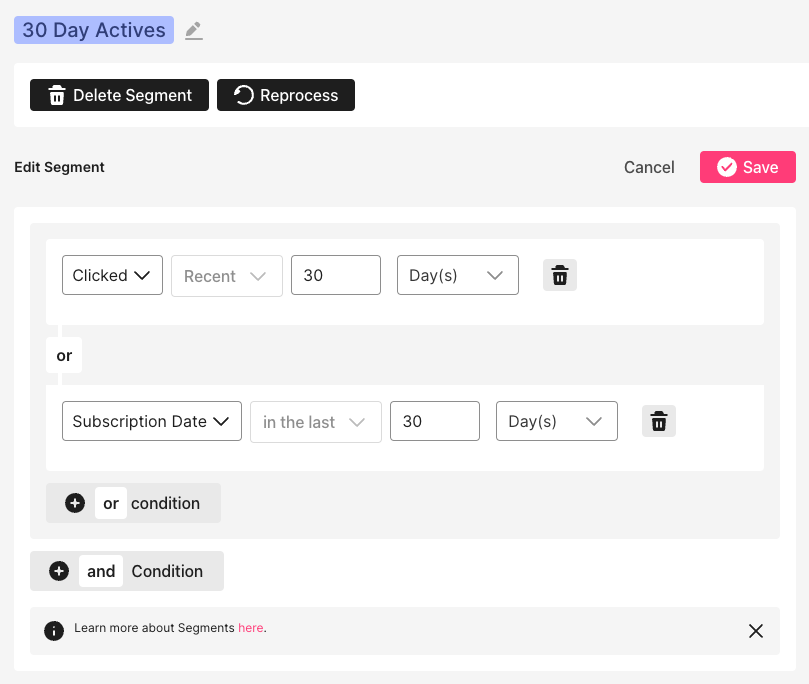Cancel editing the segment
The height and width of the screenshot is (684, 809).
coord(649,167)
